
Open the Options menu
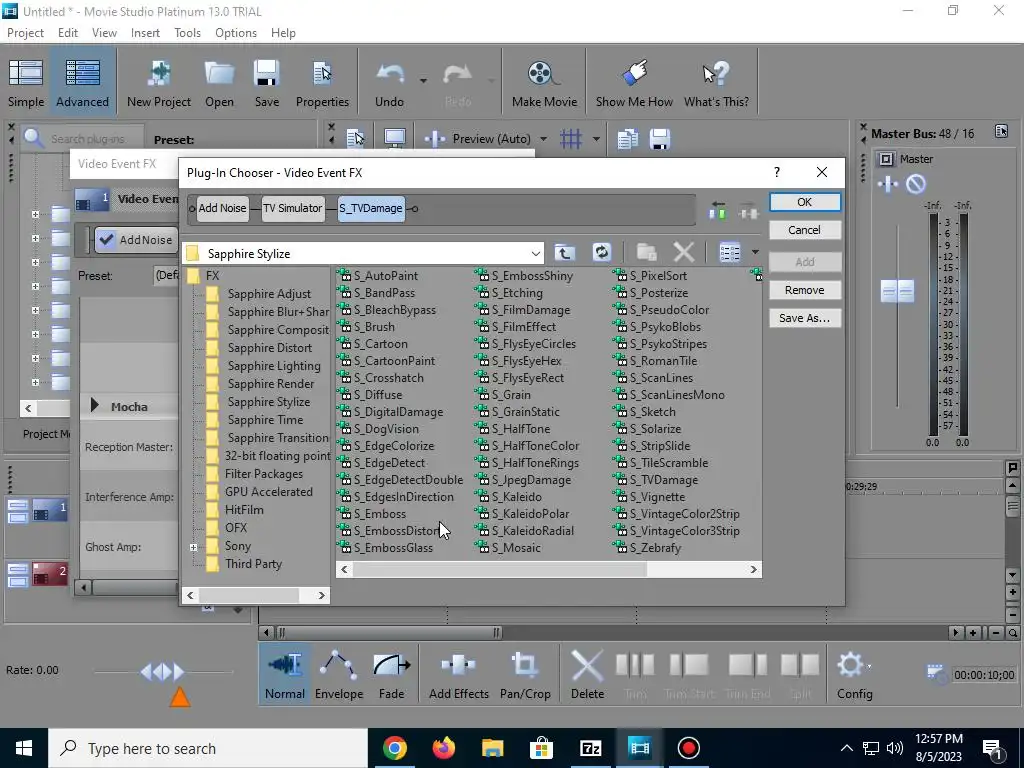[236, 33]
